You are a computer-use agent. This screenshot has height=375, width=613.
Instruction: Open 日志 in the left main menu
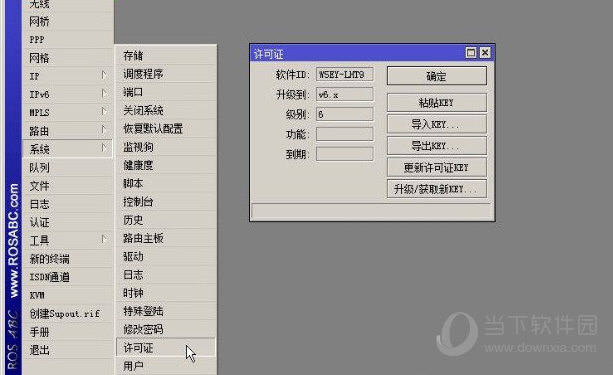pos(67,204)
